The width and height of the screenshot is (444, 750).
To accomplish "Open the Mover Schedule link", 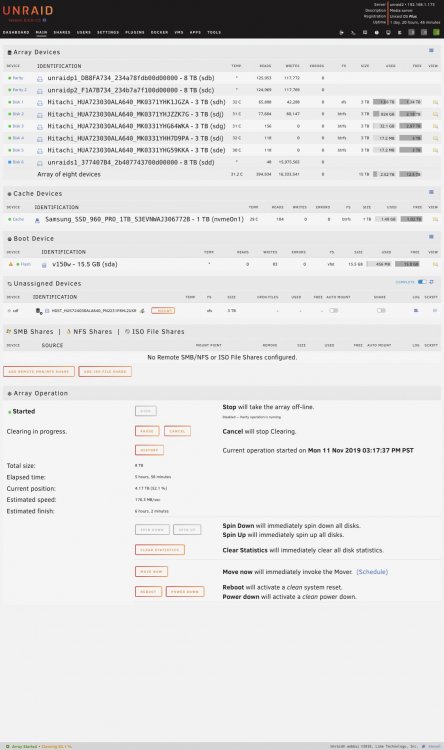I will 372,572.
